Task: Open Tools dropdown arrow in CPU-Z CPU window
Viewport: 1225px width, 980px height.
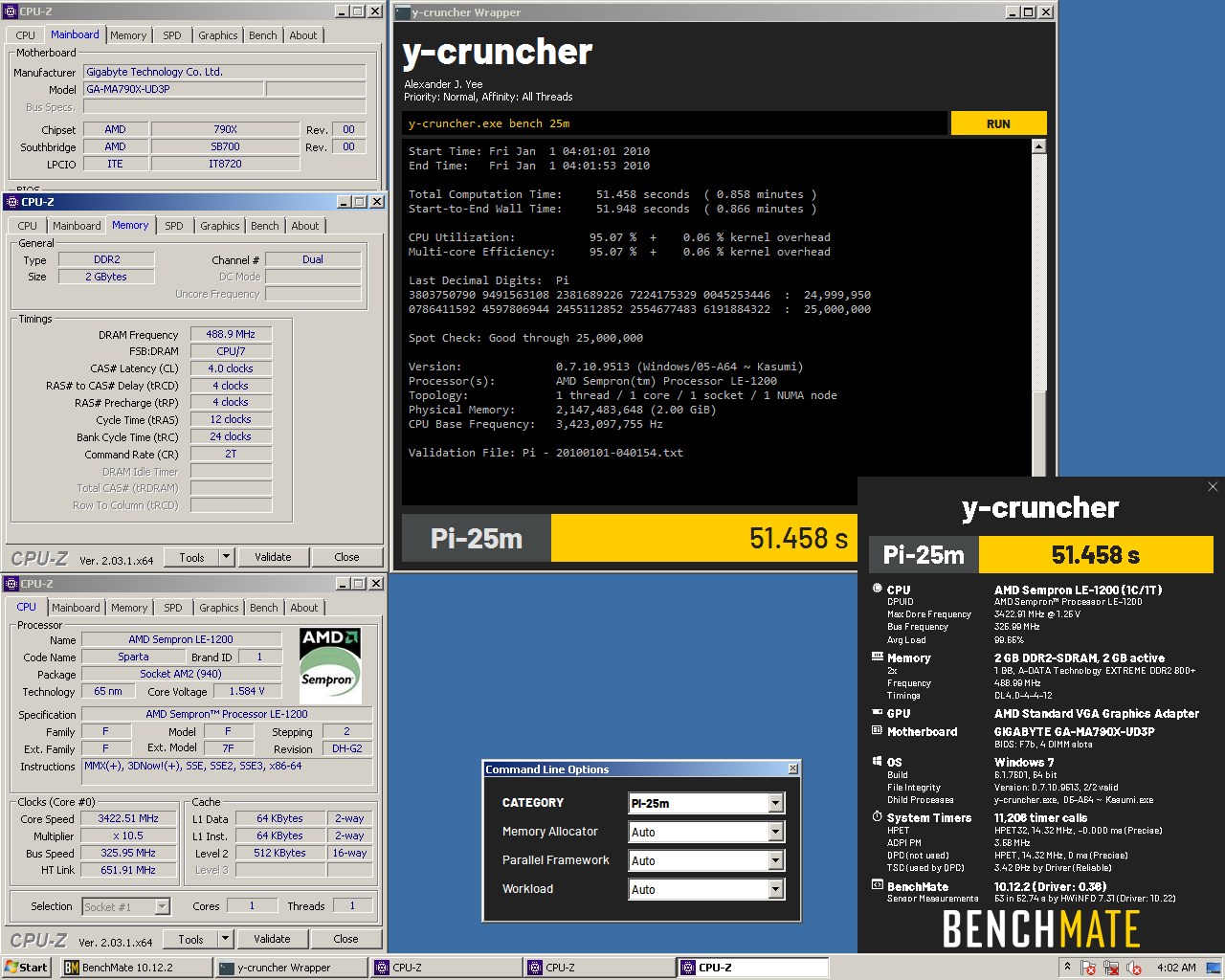Action: 226,939
